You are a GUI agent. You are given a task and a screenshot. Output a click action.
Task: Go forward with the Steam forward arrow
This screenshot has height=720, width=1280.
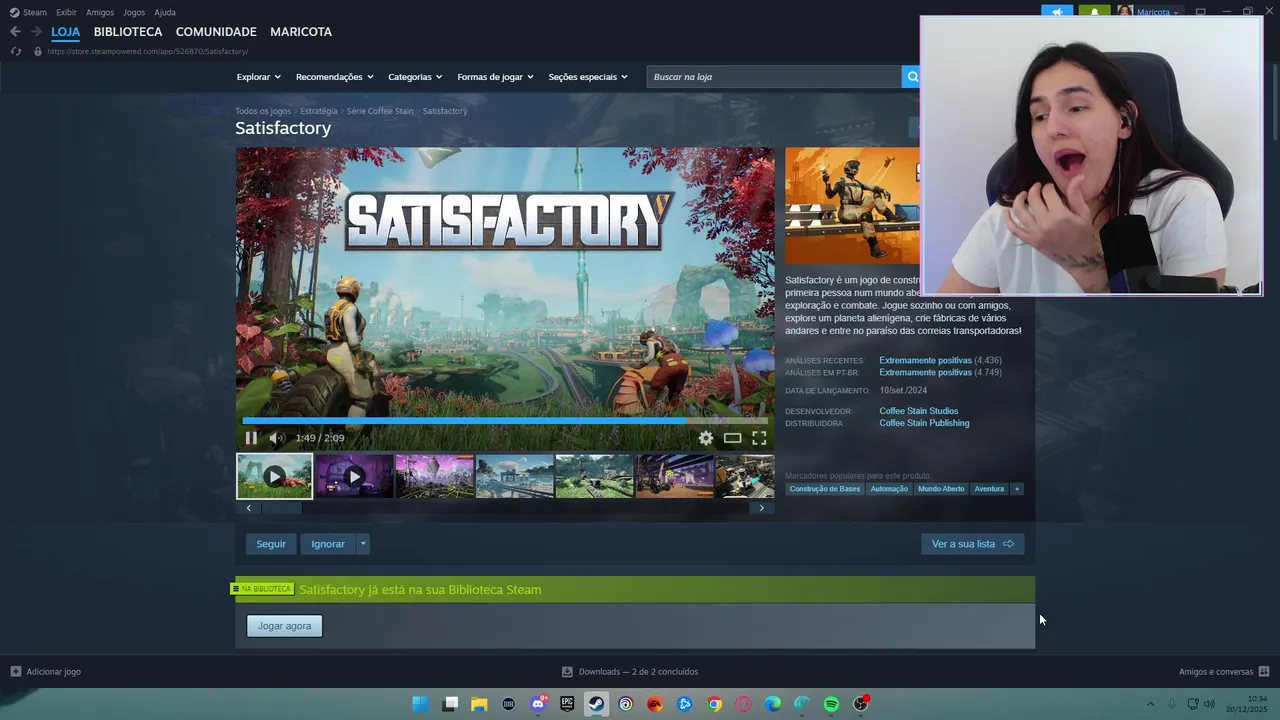(x=36, y=32)
